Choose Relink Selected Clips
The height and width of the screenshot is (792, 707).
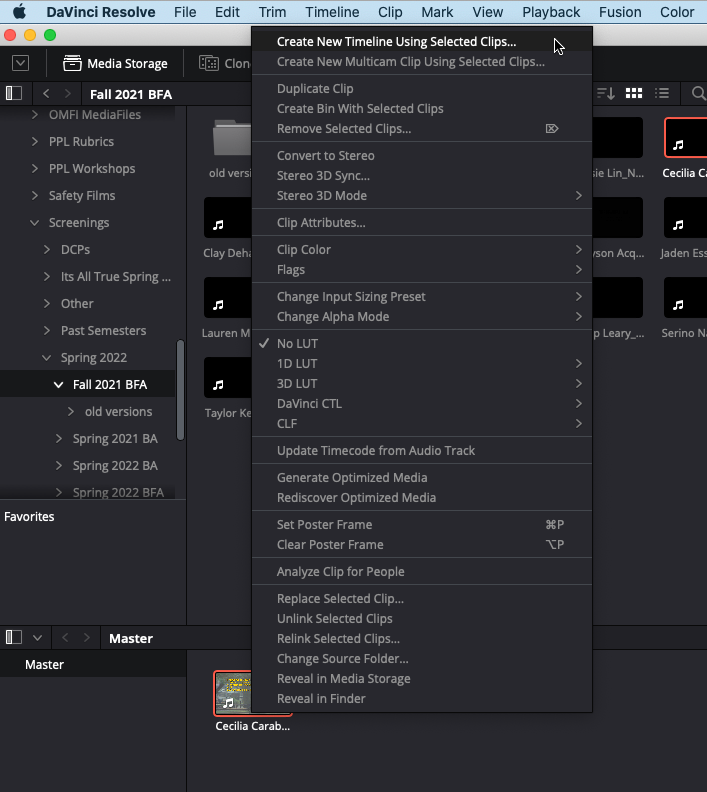click(422, 638)
